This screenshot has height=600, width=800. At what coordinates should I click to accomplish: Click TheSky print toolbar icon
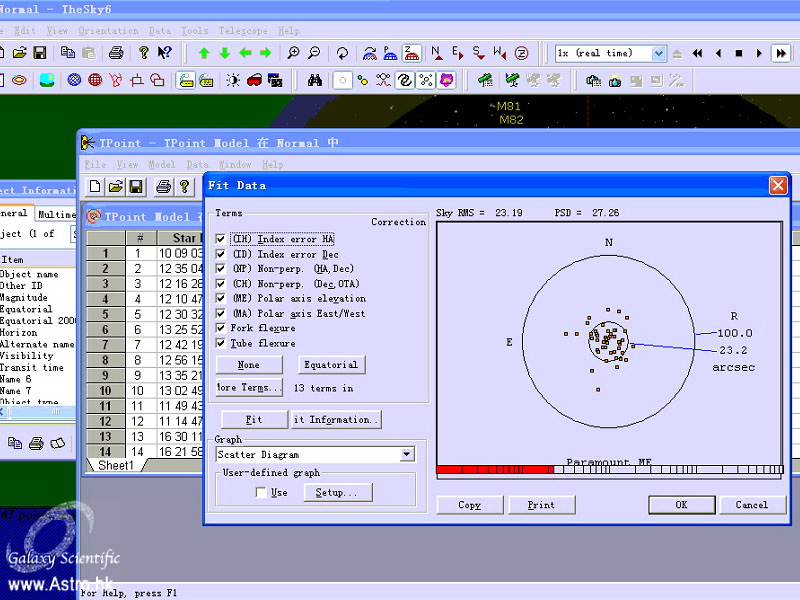[116, 53]
